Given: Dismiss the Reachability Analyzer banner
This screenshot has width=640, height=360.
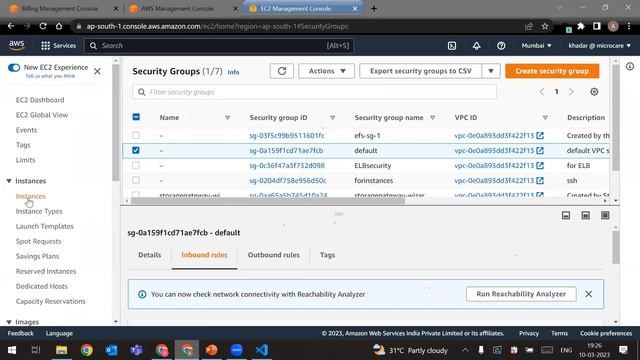Looking at the screenshot, I should 588,294.
